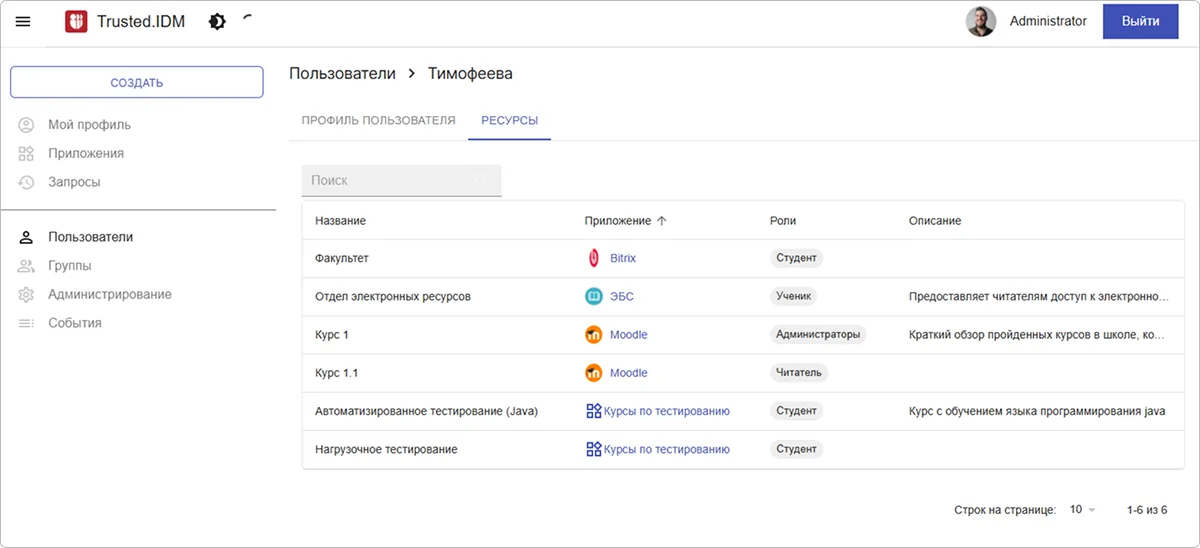Click Пользователи in the breadcrumb
The width and height of the screenshot is (1200, 548).
(342, 74)
